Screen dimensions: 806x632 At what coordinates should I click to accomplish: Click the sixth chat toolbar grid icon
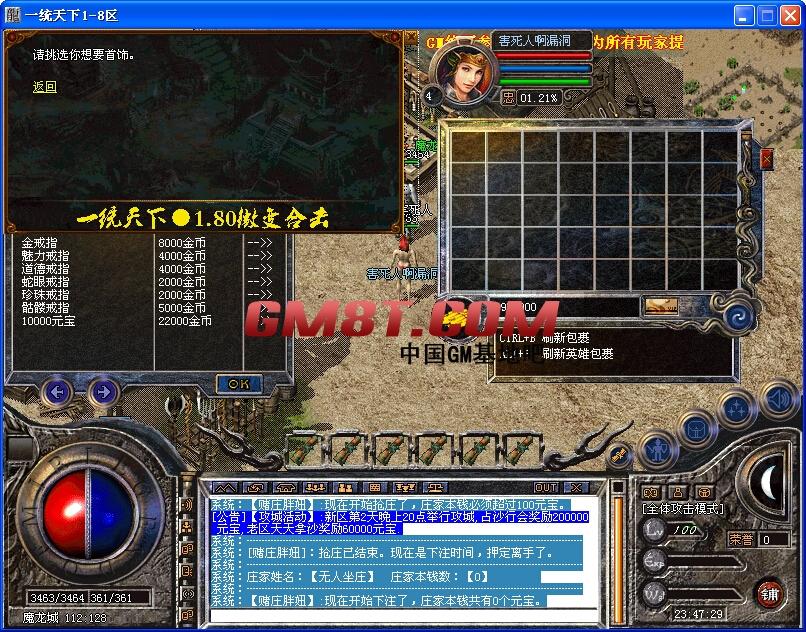tap(375, 487)
